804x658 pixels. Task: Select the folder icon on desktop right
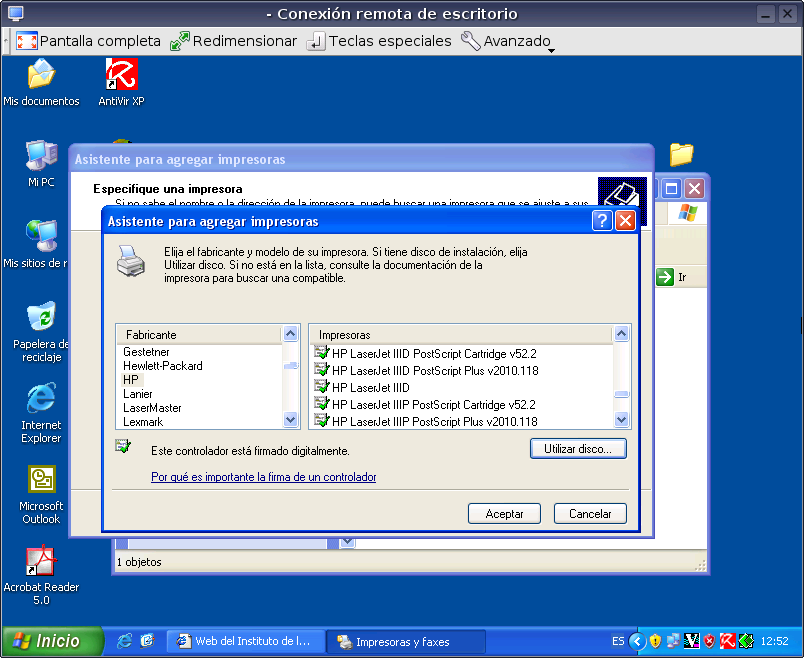click(681, 154)
